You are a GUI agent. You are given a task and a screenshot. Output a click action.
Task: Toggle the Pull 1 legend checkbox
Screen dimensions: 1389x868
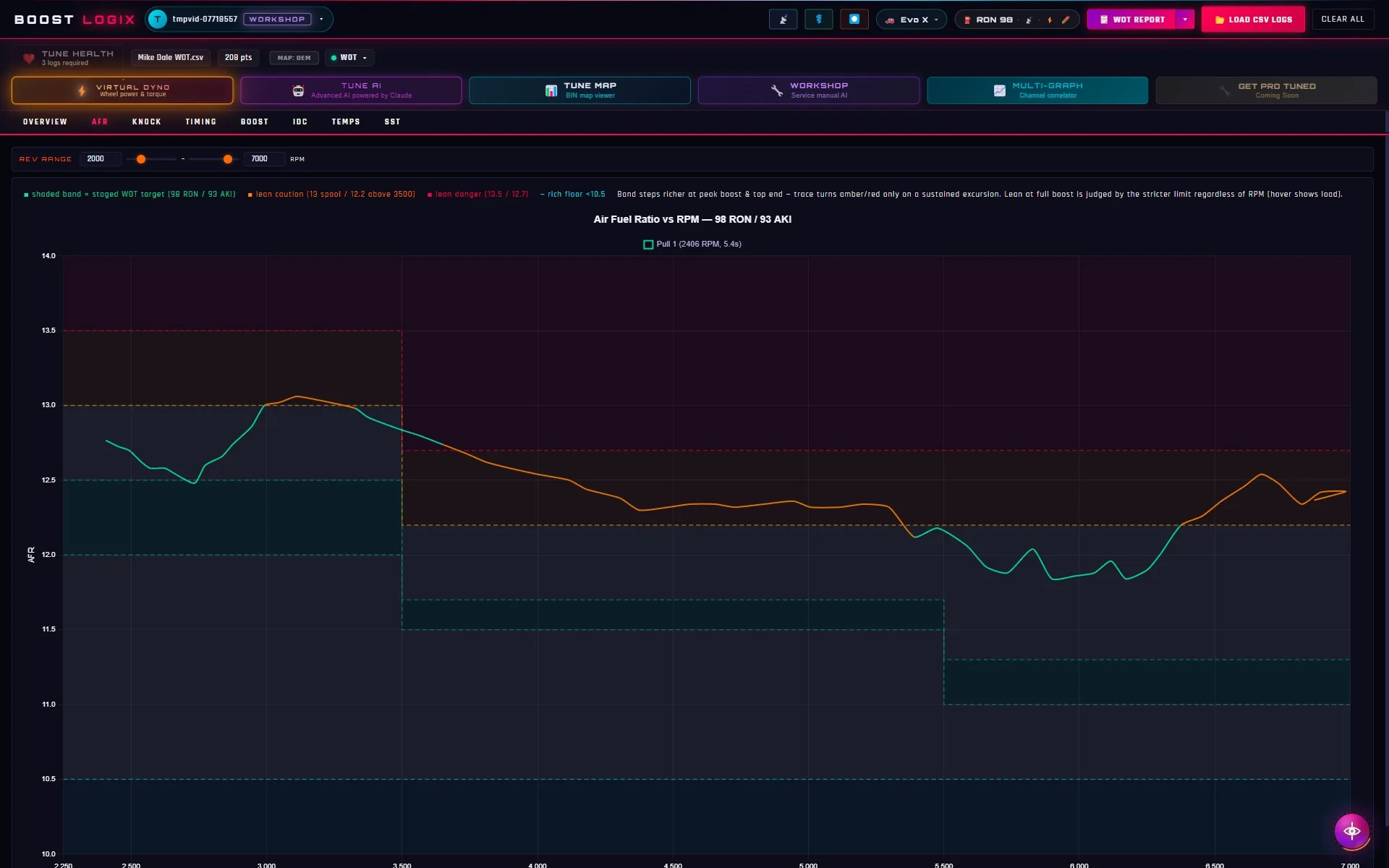[x=648, y=244]
